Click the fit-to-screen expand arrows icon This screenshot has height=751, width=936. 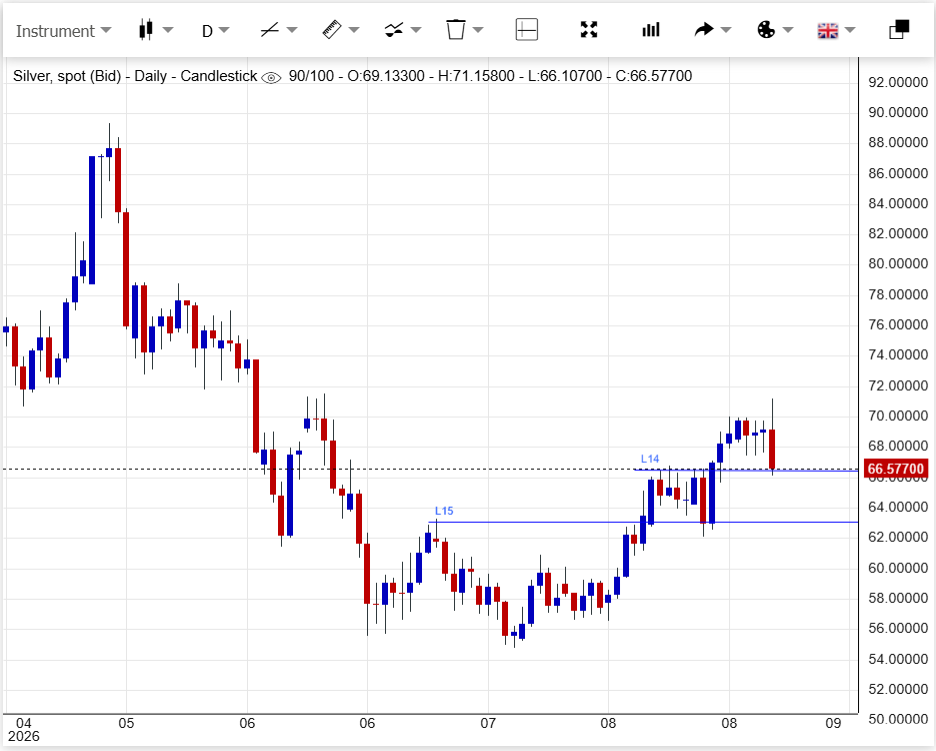pyautogui.click(x=589, y=29)
